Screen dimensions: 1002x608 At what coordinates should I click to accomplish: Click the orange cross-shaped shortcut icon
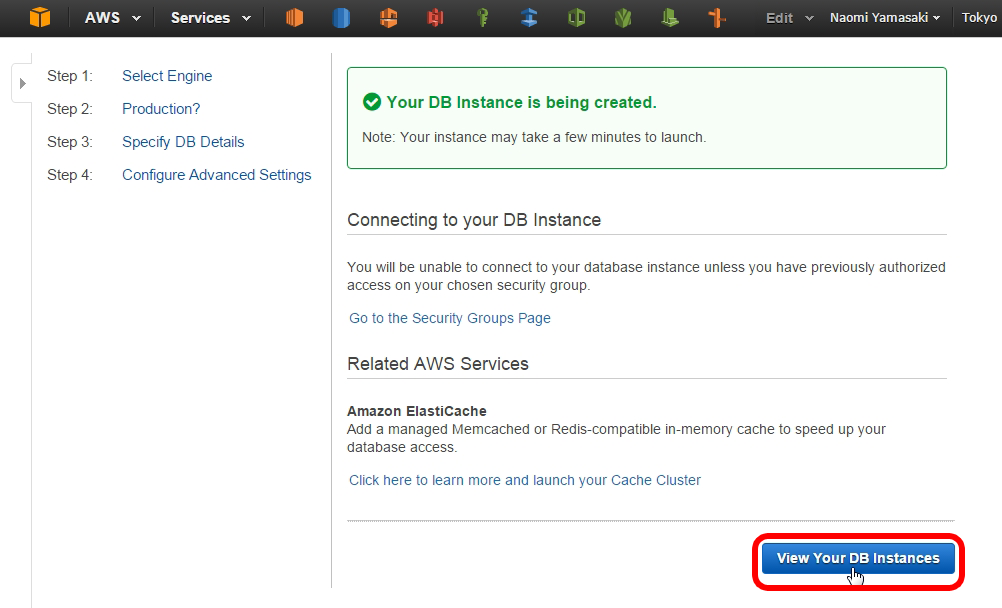point(717,17)
